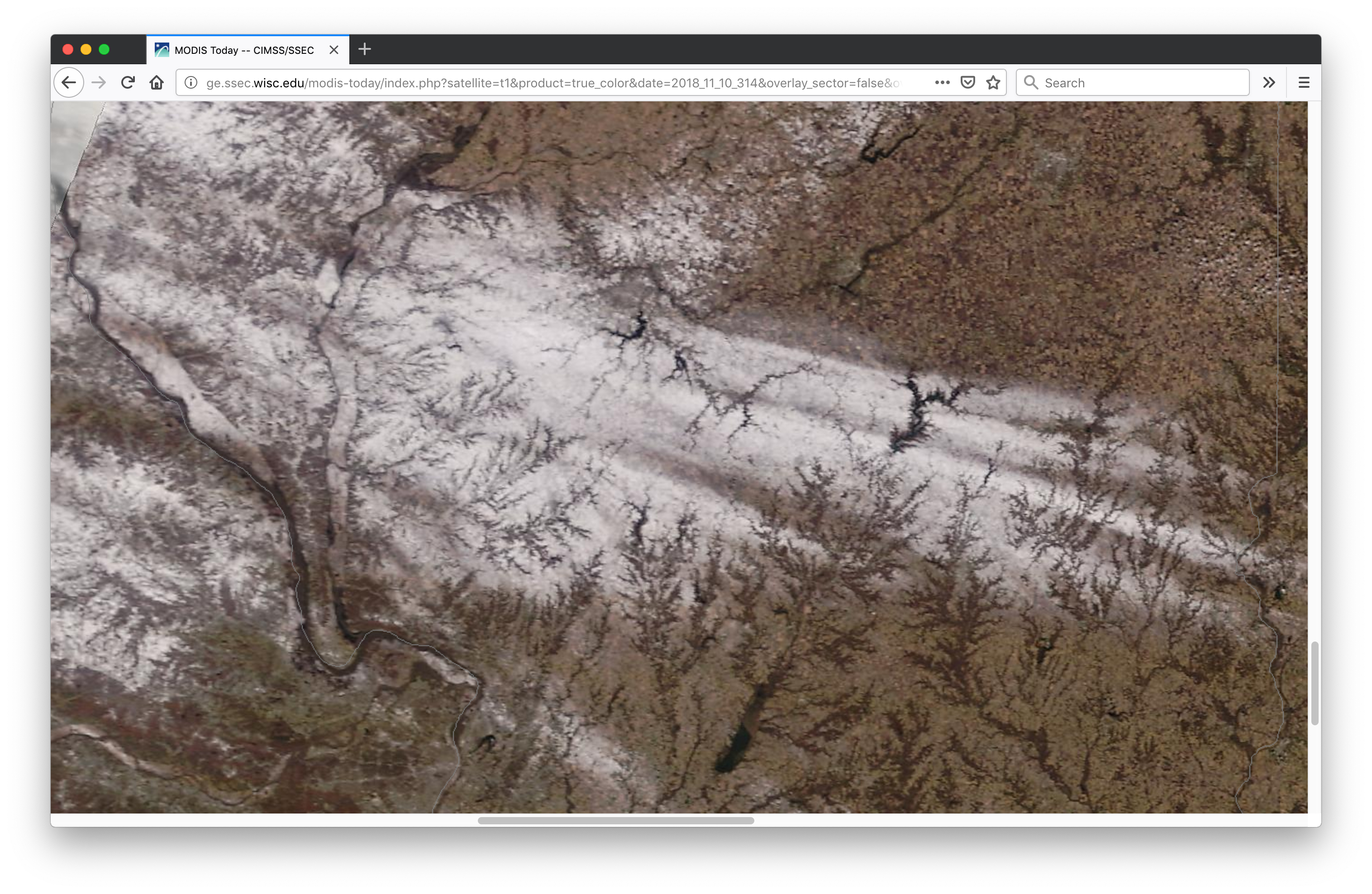Close the MODIS Today tab

click(x=334, y=50)
